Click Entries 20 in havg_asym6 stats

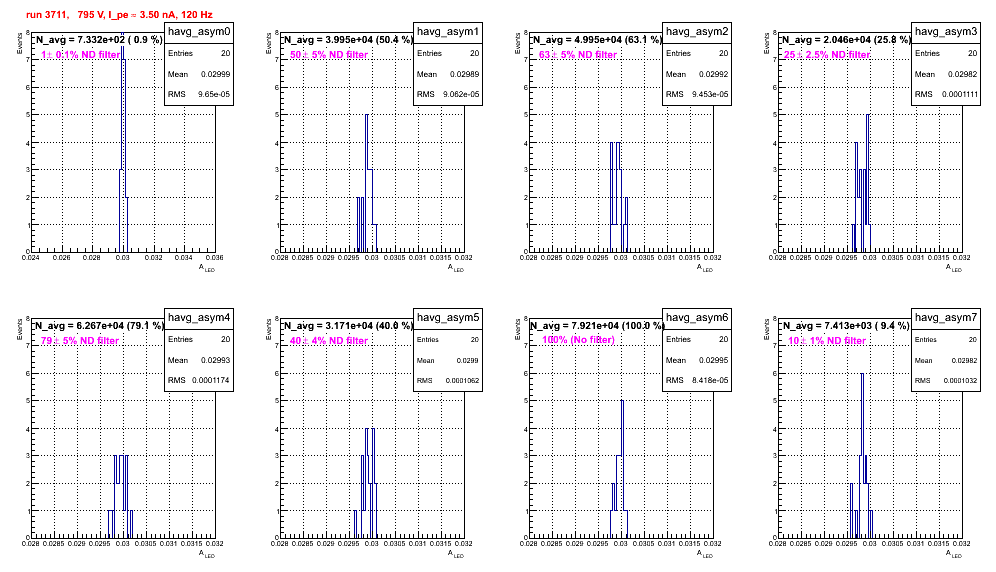(x=697, y=339)
